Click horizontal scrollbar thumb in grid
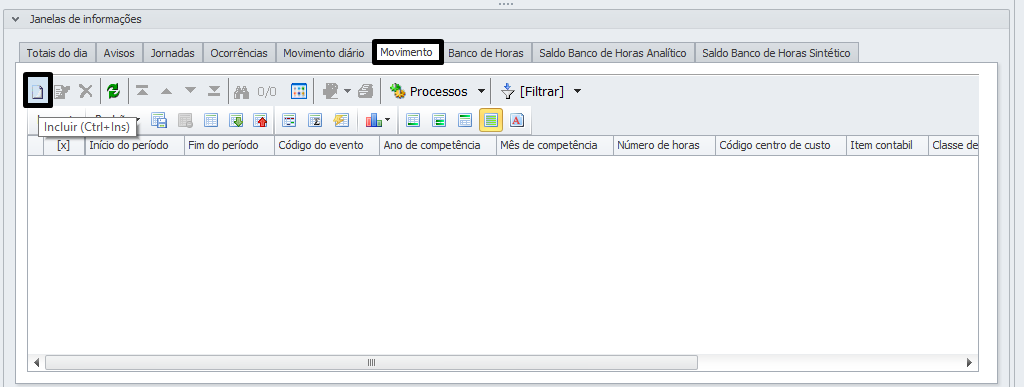The height and width of the screenshot is (387, 1024). tap(371, 362)
